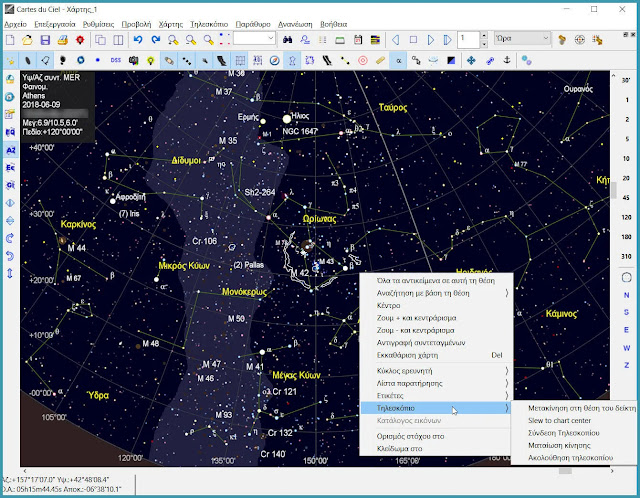Set time to now with square button

[413, 40]
